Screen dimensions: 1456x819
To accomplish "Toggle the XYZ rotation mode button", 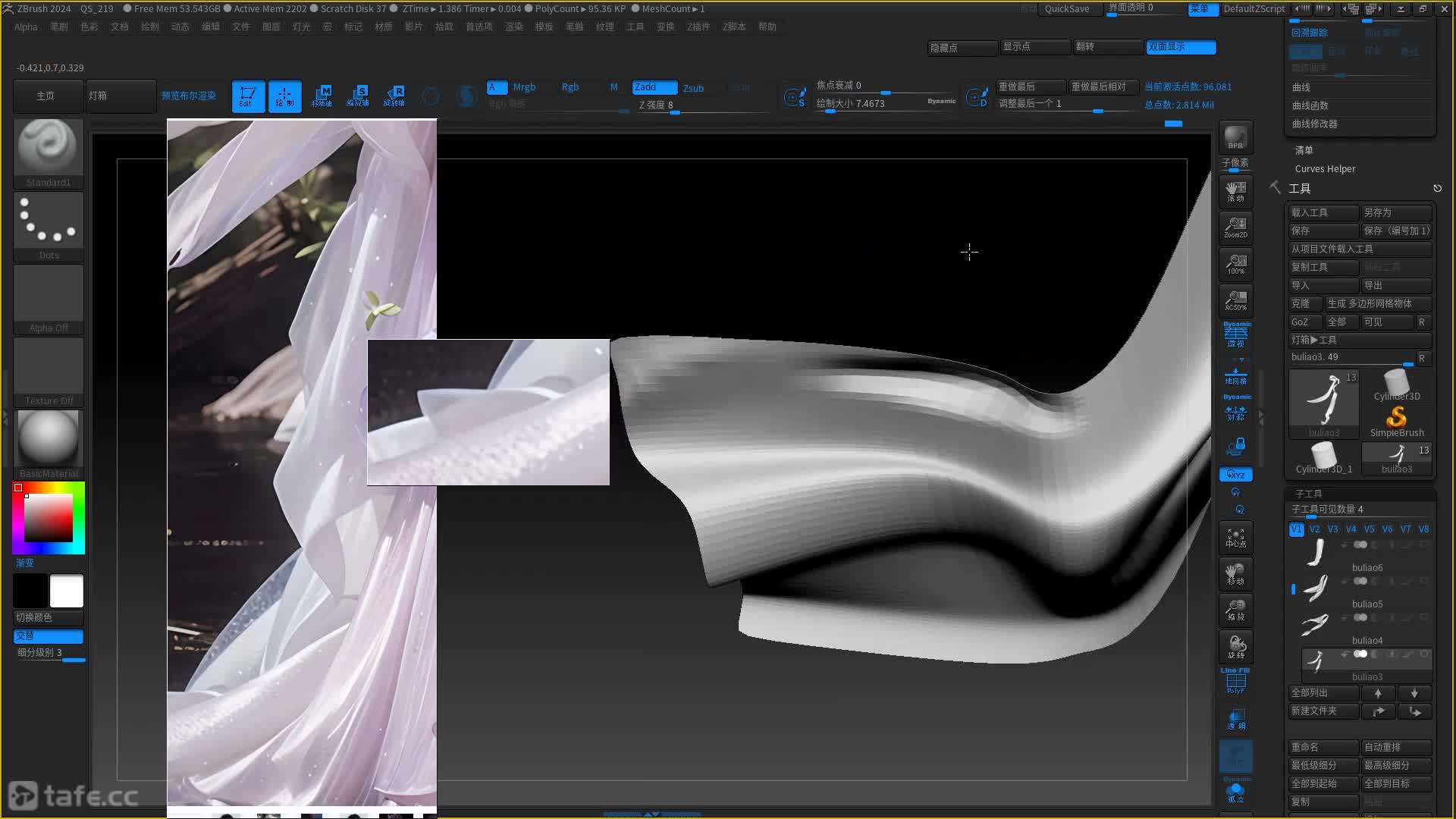I will tap(1235, 475).
